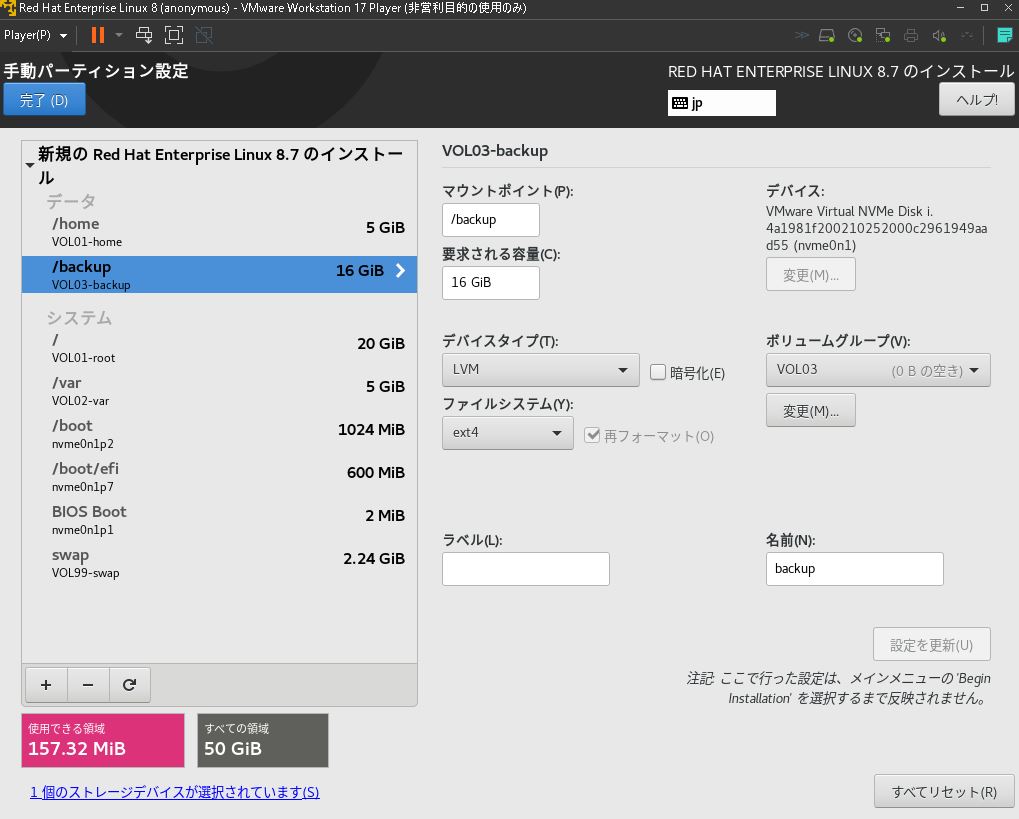Select the / VOL01-root partition
The image size is (1019, 819).
point(220,348)
